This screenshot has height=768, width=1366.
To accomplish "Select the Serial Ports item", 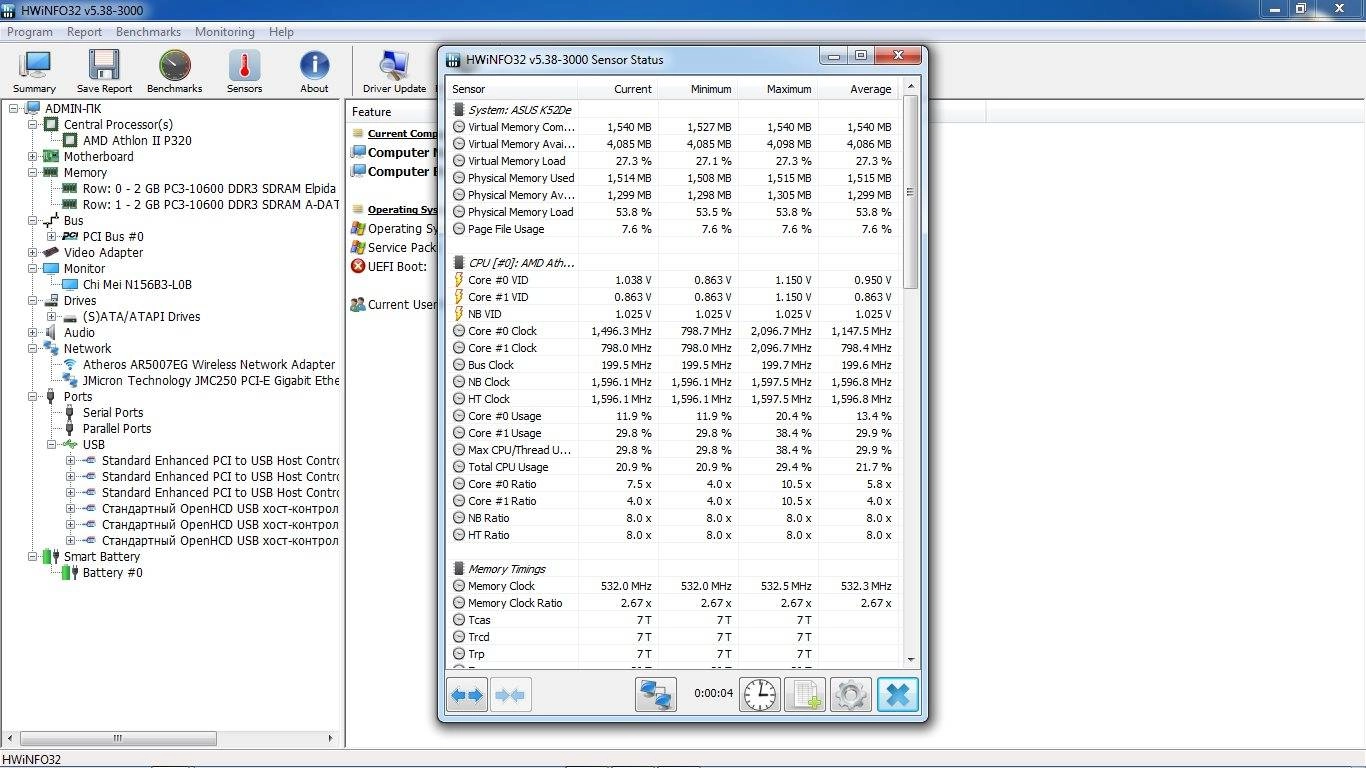I will pyautogui.click(x=112, y=412).
